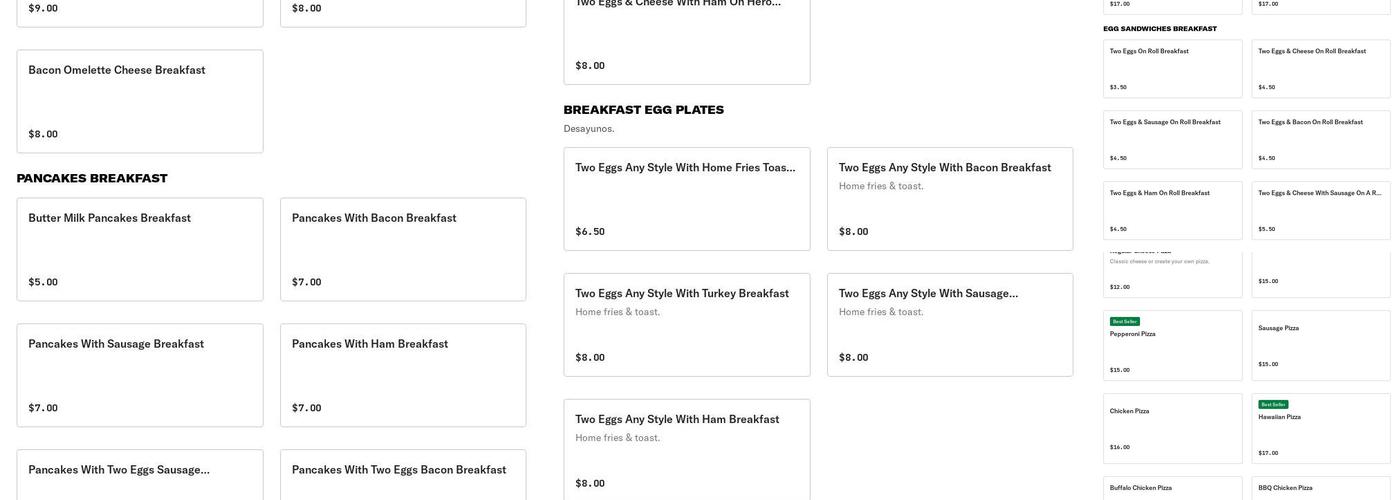
Task: Open Two Eggs Any Style With Bacon Breakfast
Action: 950,199
